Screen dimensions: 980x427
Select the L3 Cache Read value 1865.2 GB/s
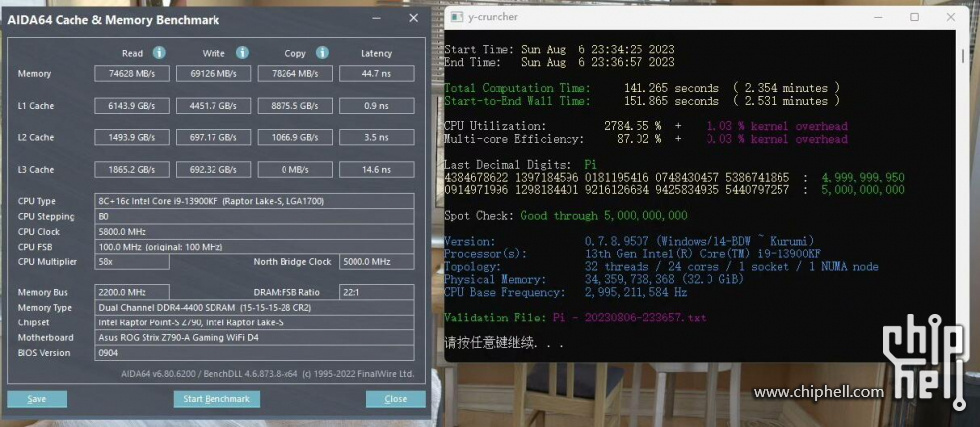coord(132,169)
